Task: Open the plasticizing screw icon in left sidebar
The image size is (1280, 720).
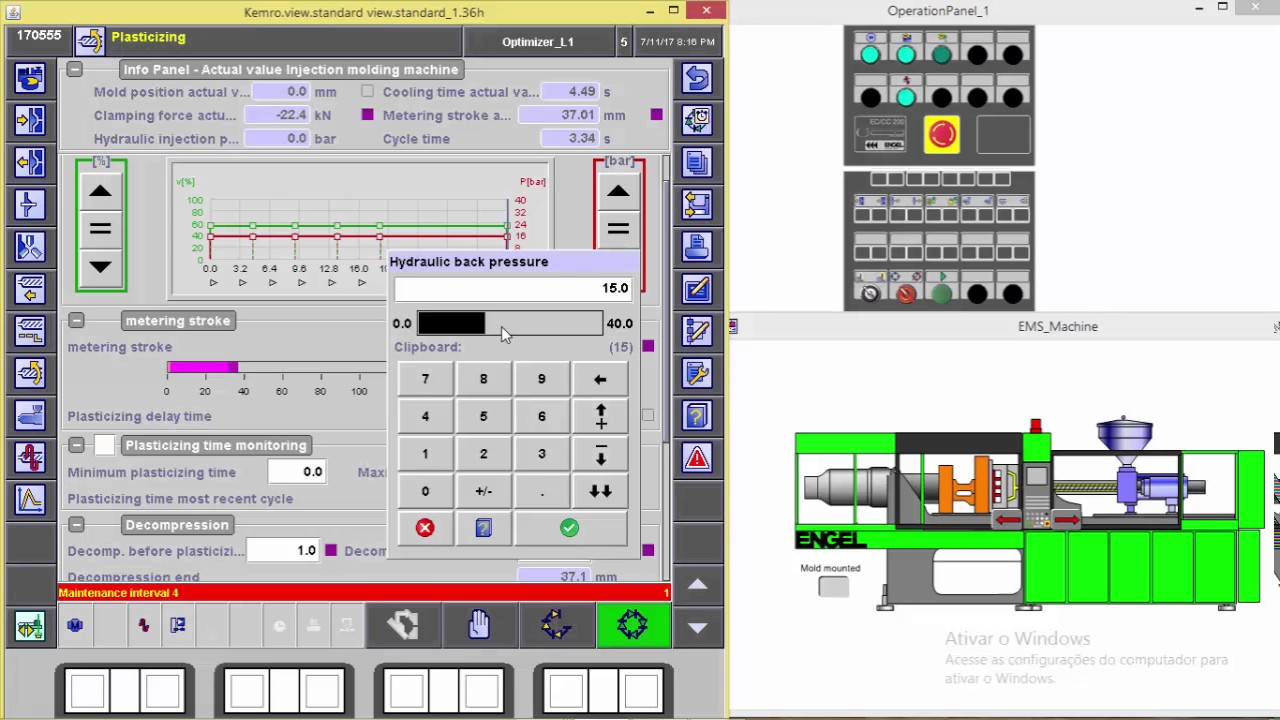Action: 30,373
